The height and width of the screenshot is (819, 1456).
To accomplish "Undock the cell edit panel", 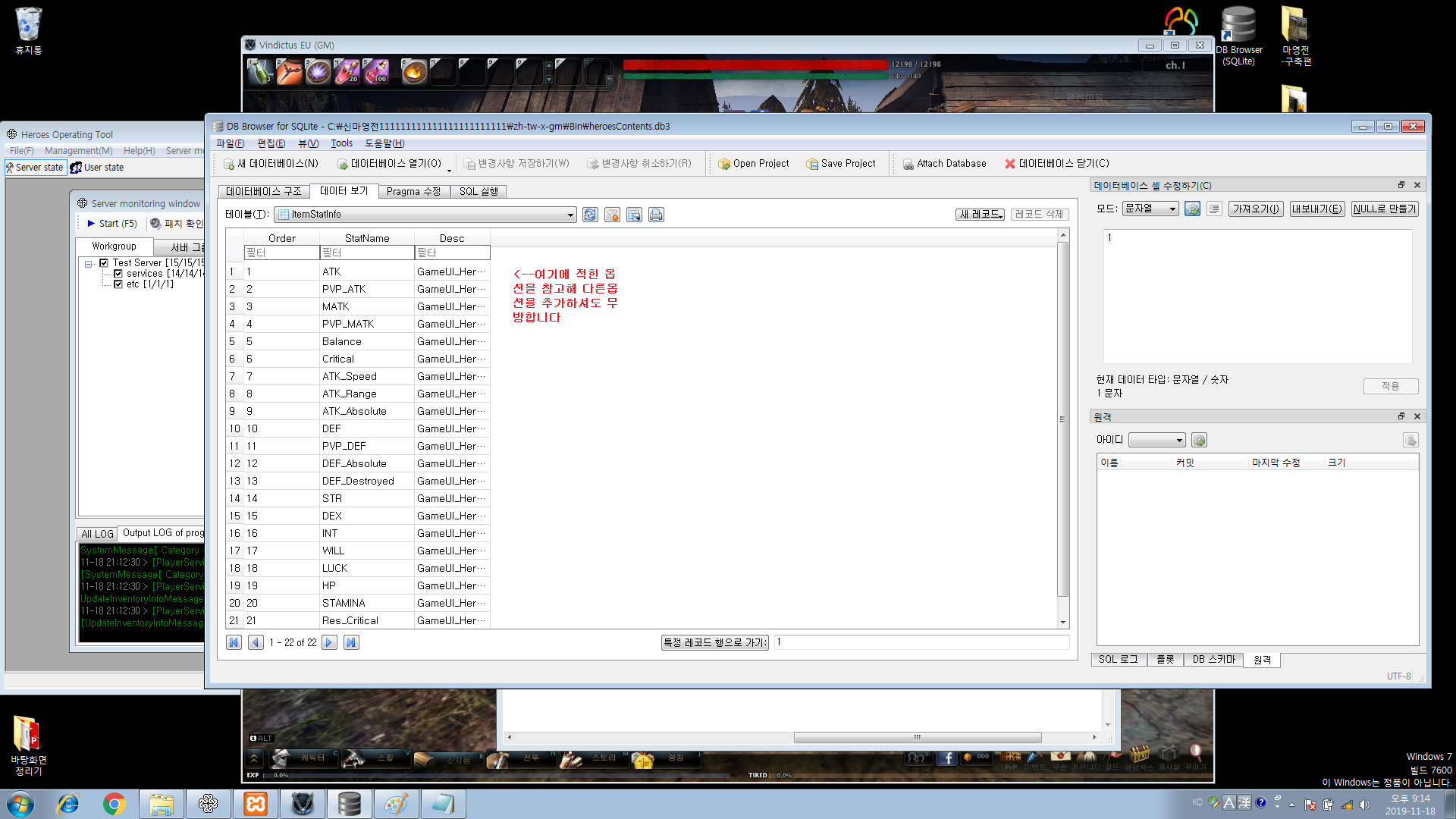I will pos(1401,185).
